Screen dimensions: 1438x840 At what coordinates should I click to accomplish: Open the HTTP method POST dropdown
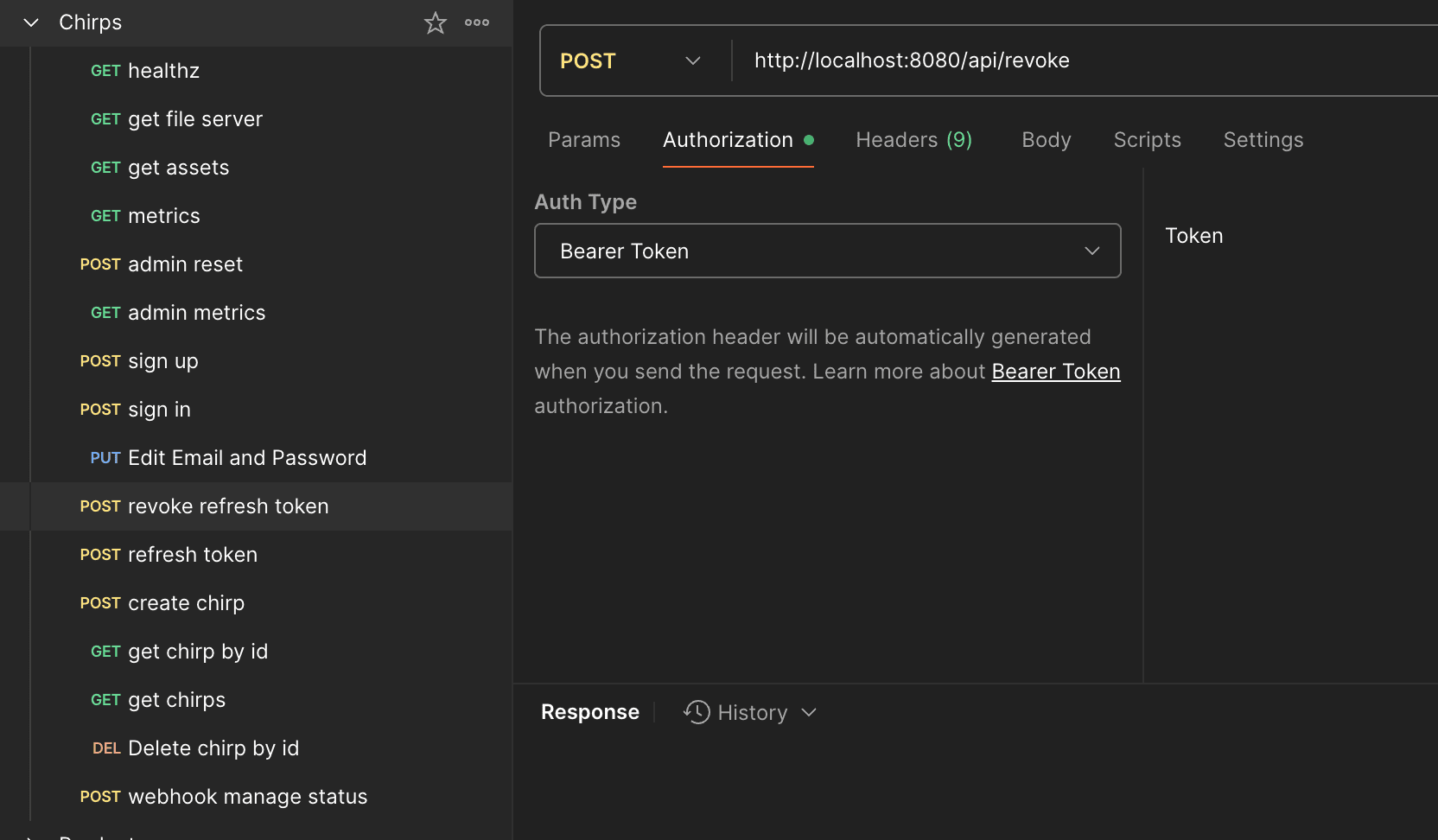[x=631, y=60]
